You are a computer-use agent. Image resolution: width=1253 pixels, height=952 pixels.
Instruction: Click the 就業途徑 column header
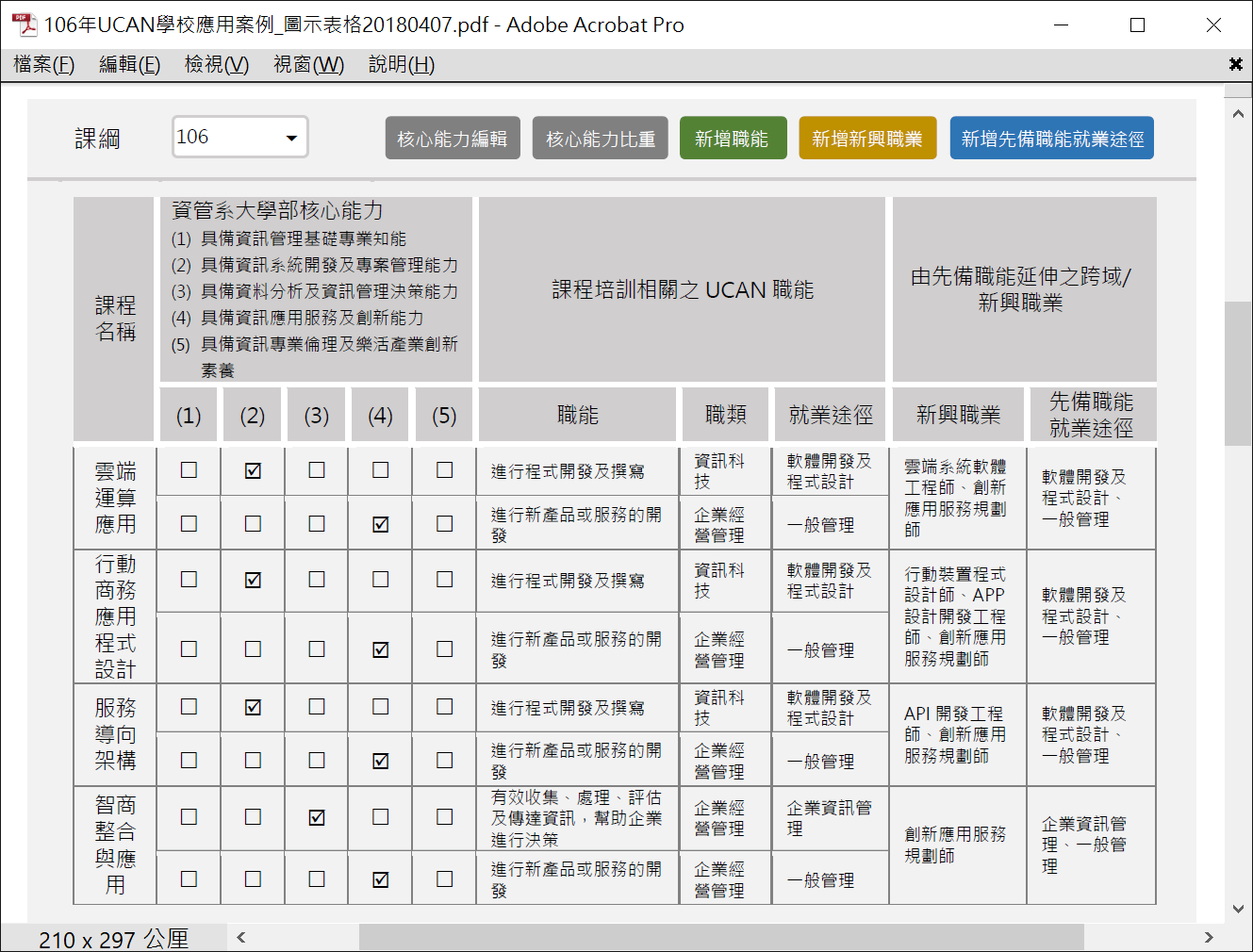click(831, 415)
